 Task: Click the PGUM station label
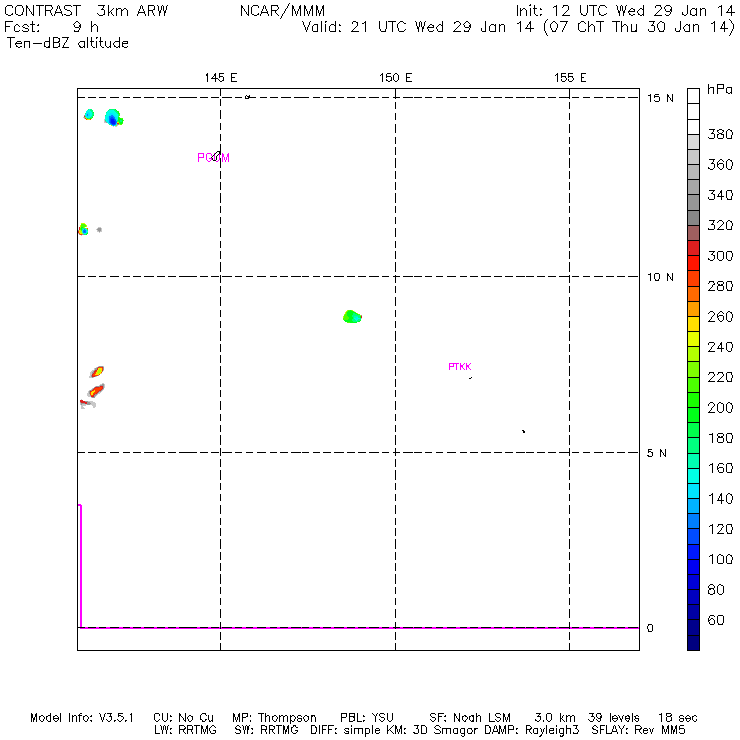[213, 158]
